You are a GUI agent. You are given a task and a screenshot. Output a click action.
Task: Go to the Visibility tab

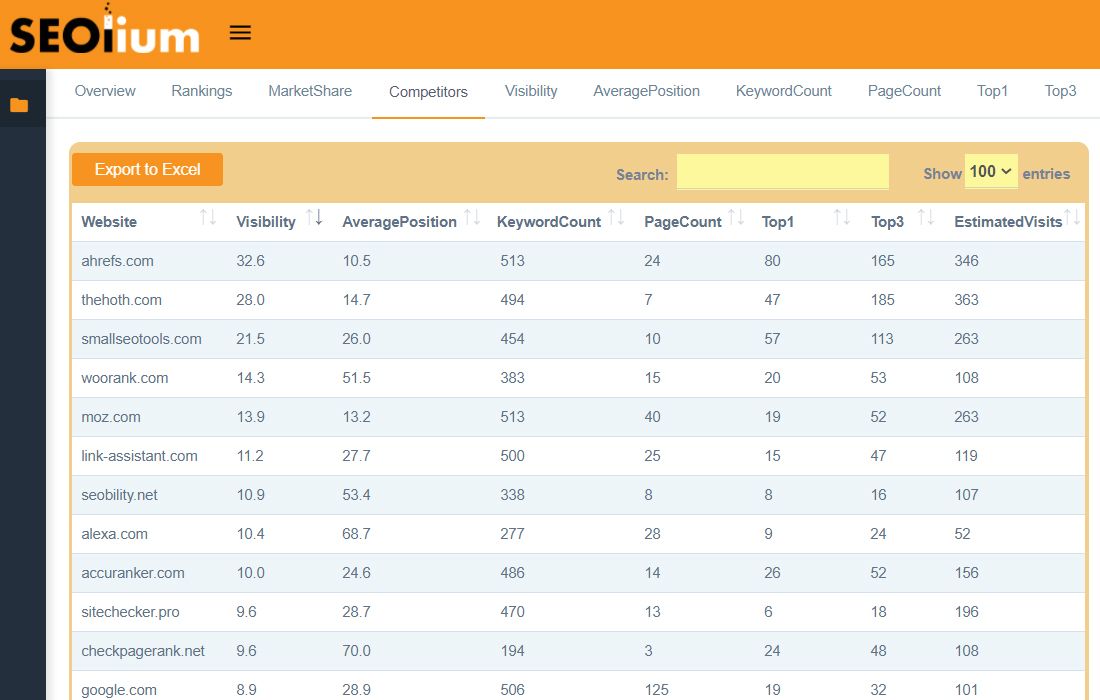(x=531, y=91)
